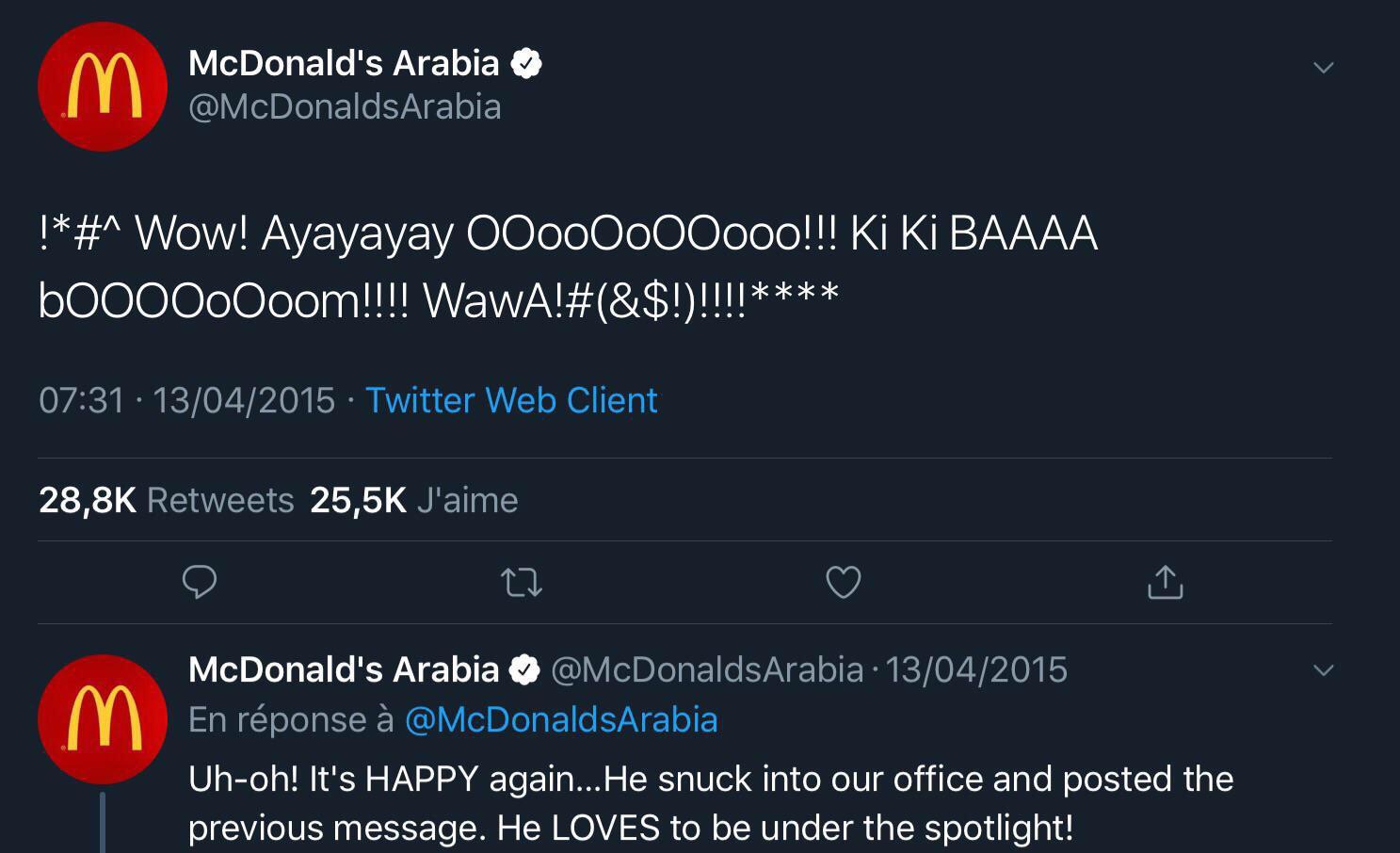Click the verified checkmark on the reply tweet
Viewport: 1400px width, 853px height.
[524, 669]
